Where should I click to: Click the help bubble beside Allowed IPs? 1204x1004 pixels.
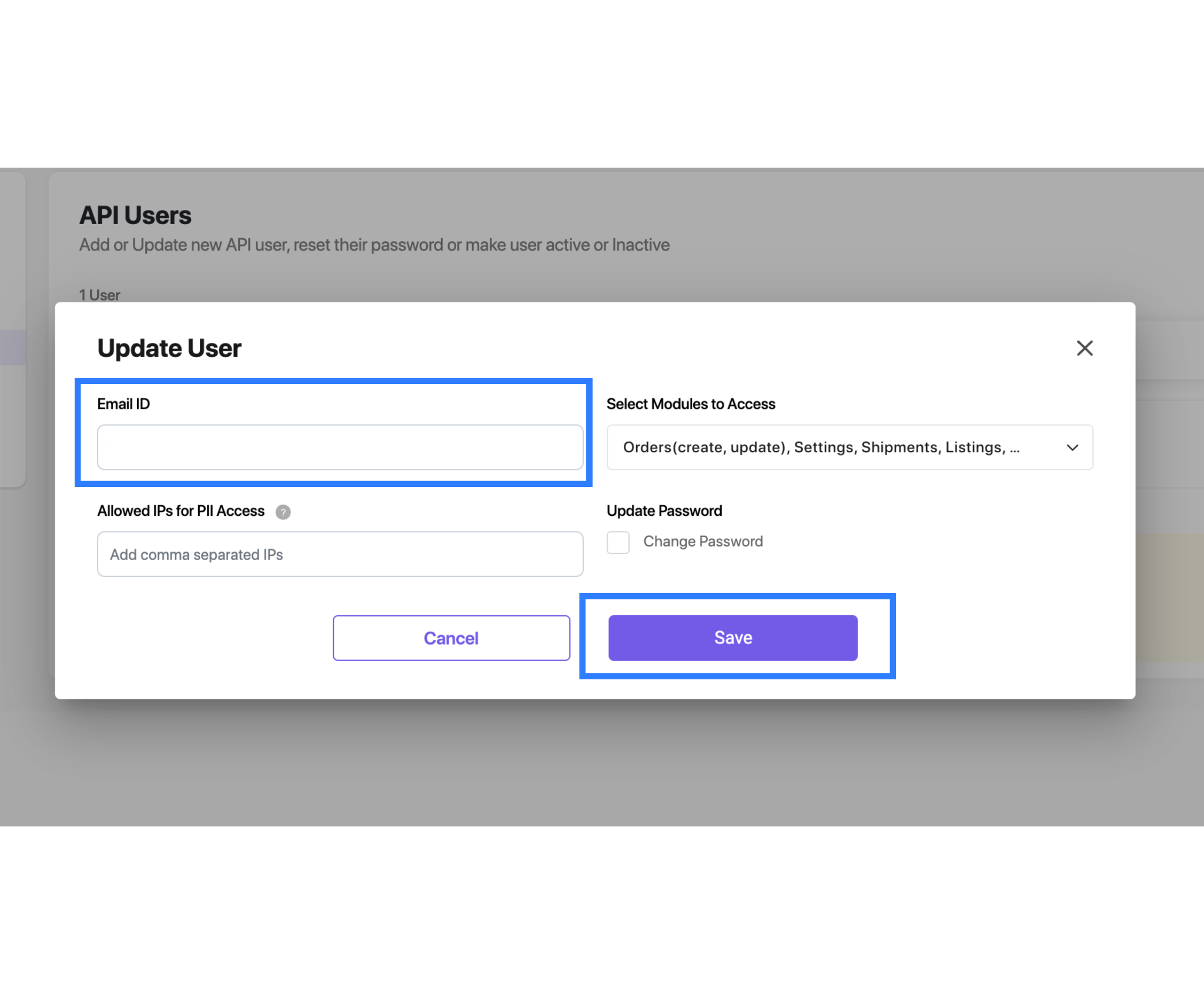pos(283,512)
